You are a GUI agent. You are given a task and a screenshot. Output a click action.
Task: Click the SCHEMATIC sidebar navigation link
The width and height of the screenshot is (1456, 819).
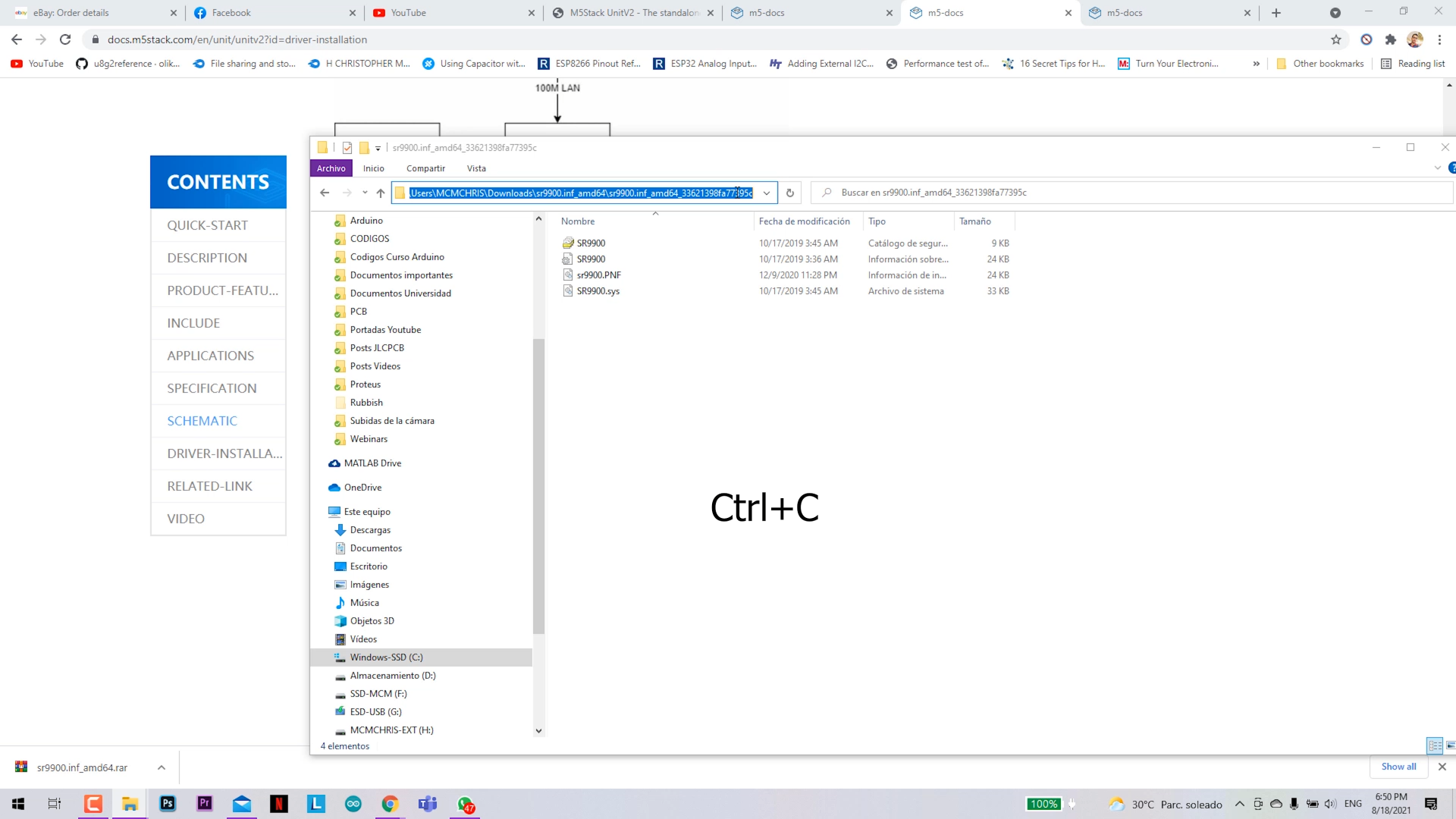coord(202,420)
